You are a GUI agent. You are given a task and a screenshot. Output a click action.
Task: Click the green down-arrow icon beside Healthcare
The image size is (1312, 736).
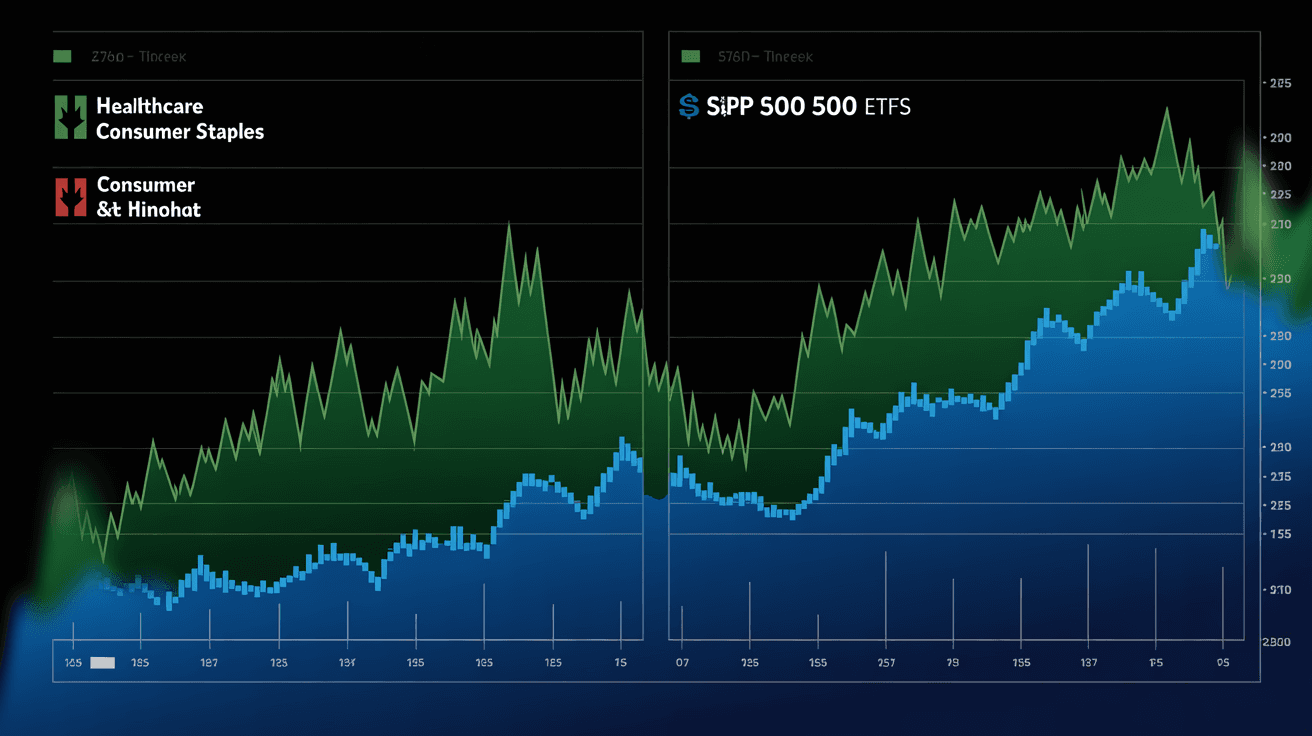71,118
